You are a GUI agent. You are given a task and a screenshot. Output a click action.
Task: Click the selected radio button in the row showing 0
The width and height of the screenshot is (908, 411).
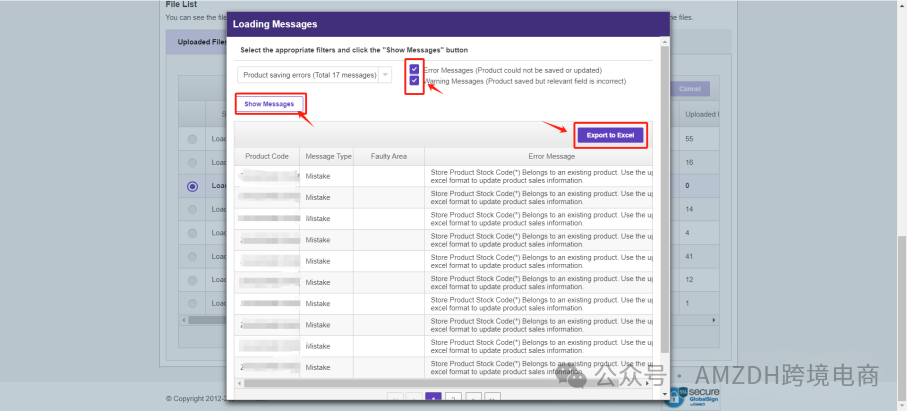pos(192,186)
